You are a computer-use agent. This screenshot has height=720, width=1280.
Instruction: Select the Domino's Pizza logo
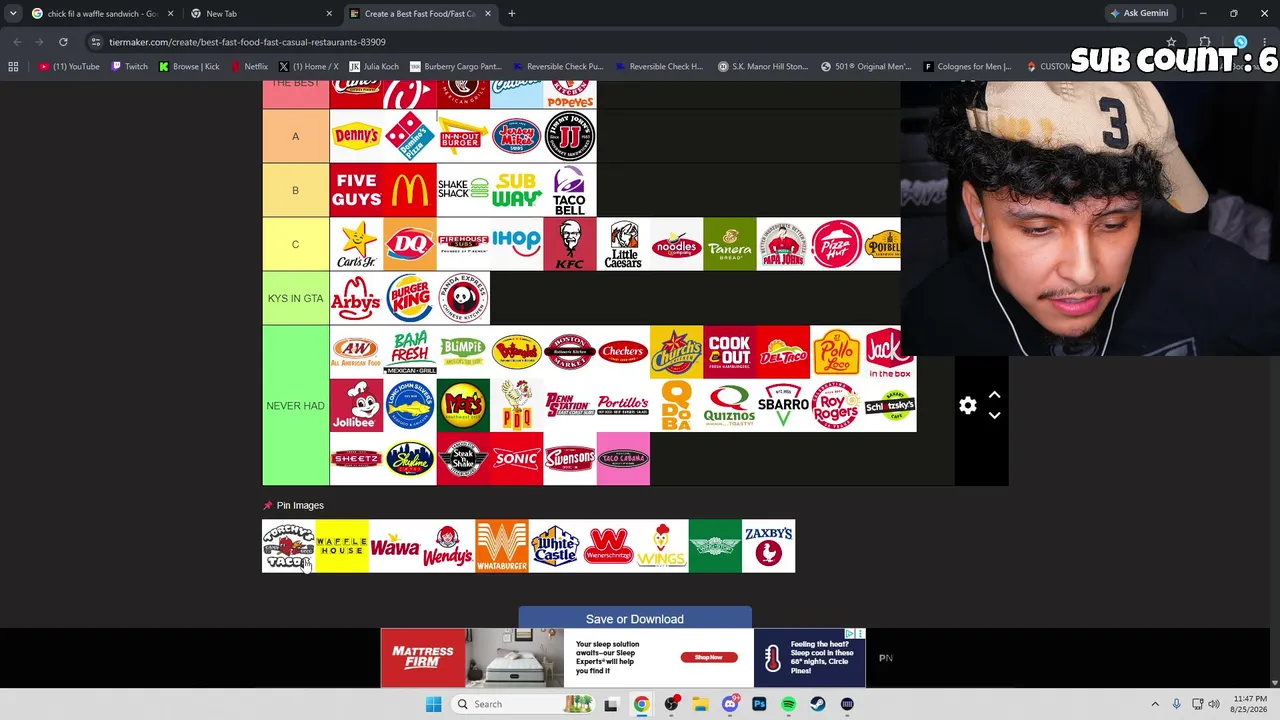click(410, 136)
